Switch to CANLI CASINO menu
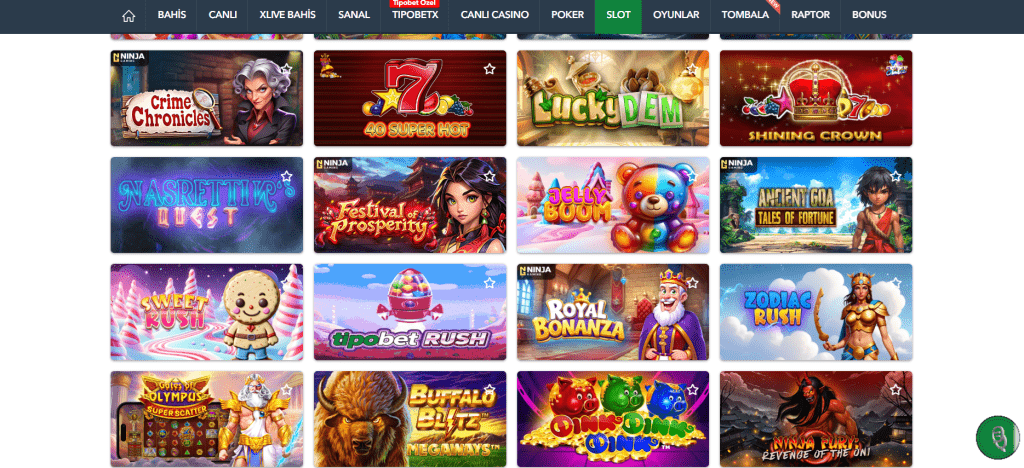The width and height of the screenshot is (1024, 468). (494, 15)
